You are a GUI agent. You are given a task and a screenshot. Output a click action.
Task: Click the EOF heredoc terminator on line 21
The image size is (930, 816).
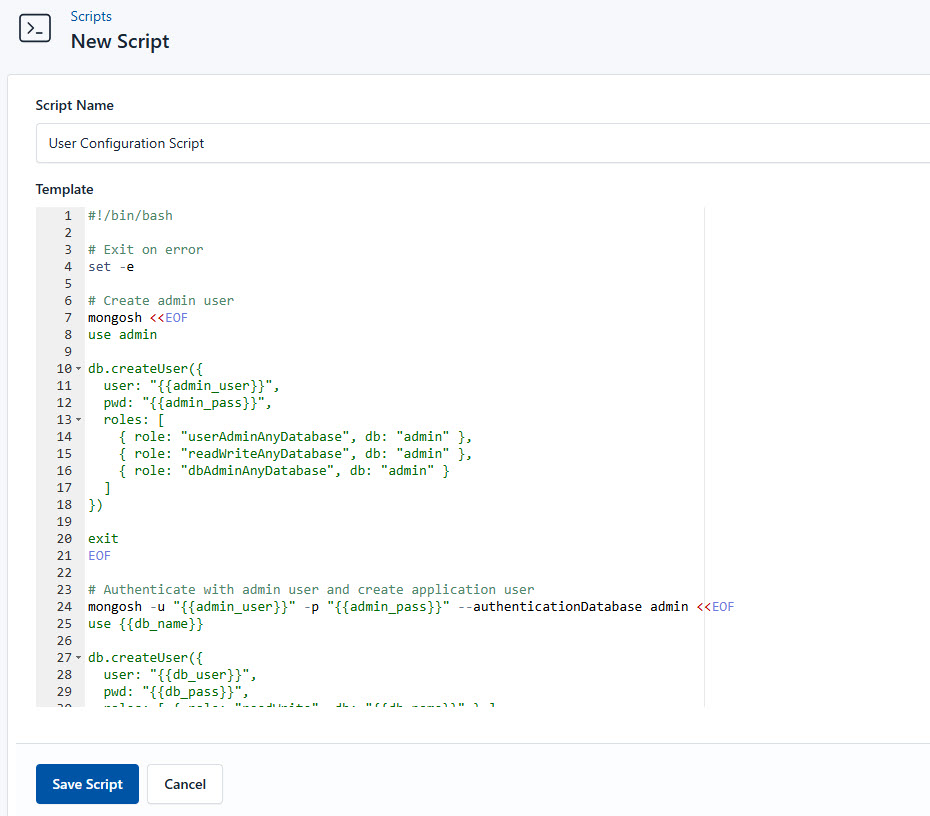point(98,555)
